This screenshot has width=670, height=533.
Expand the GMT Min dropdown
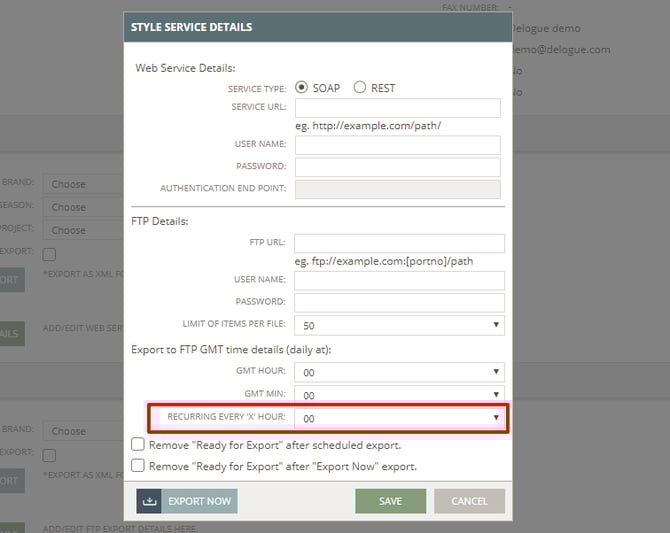pos(399,394)
